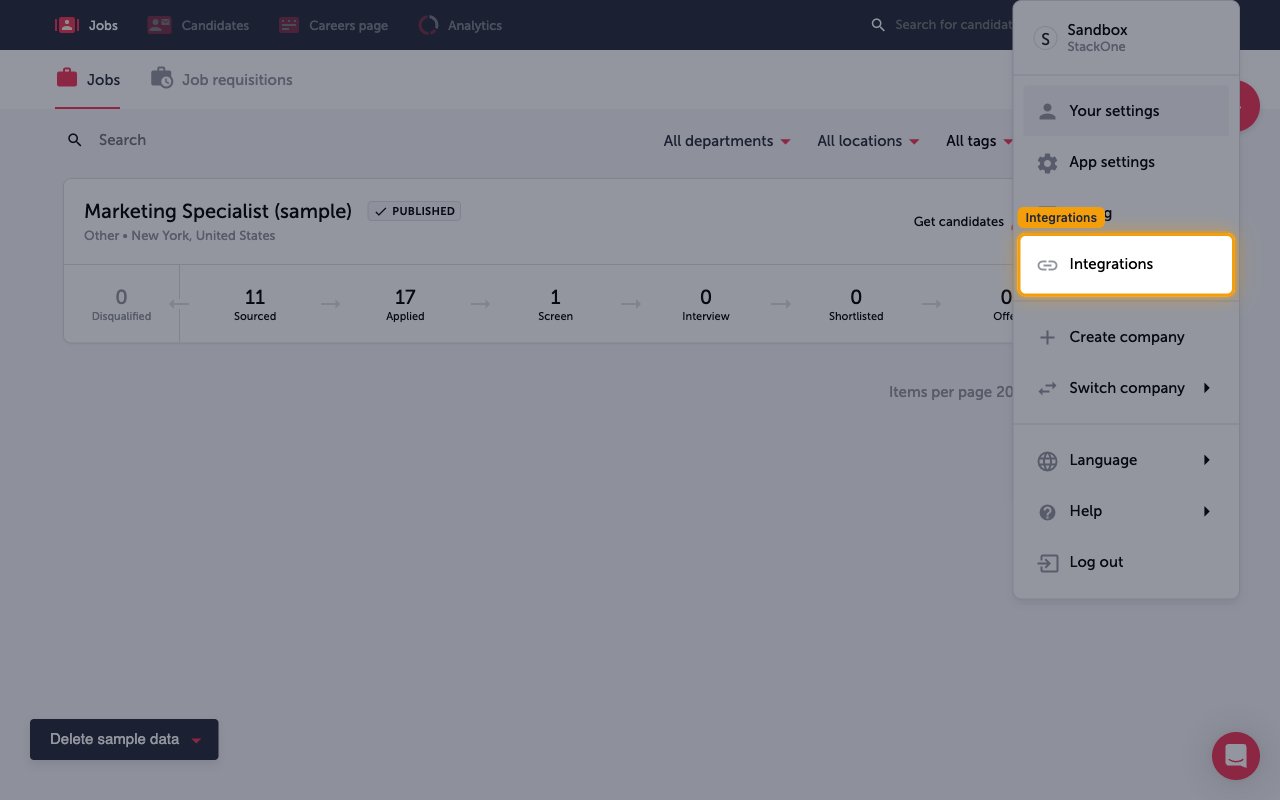Click the magnifier icon beside jobs Search
The height and width of the screenshot is (800, 1280).
75,140
